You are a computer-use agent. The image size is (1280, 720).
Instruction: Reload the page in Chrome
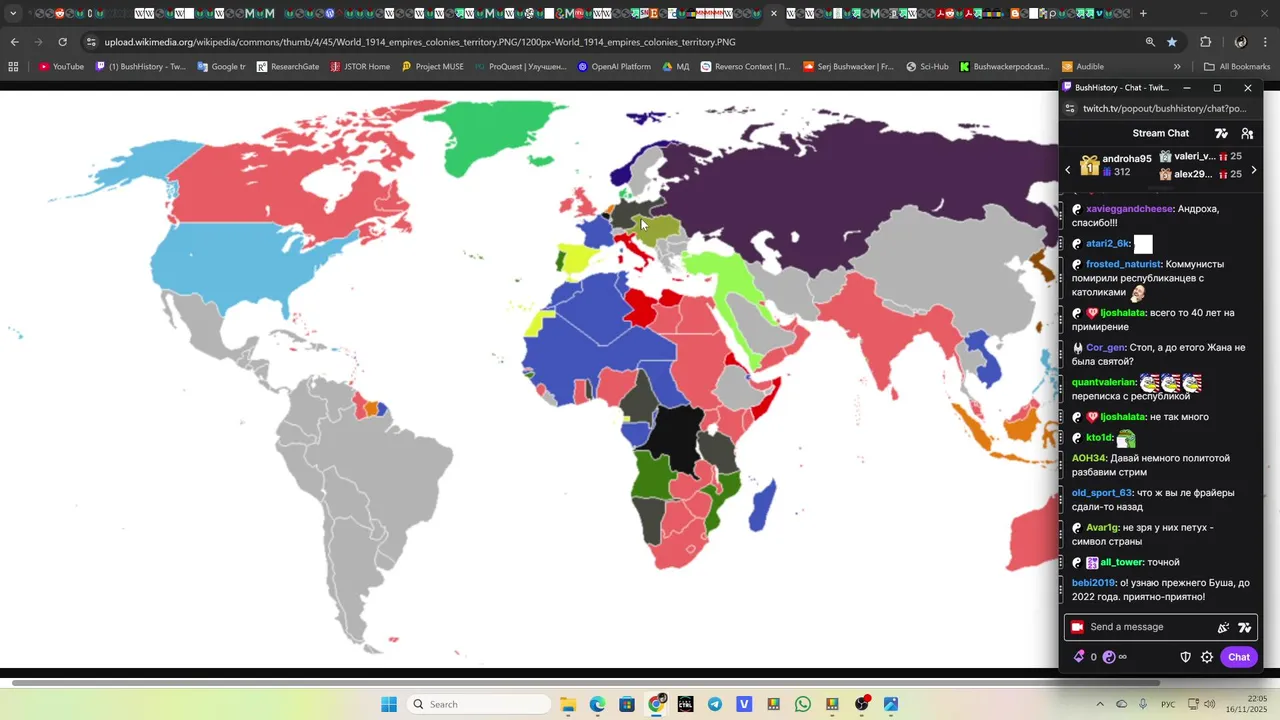(x=62, y=42)
